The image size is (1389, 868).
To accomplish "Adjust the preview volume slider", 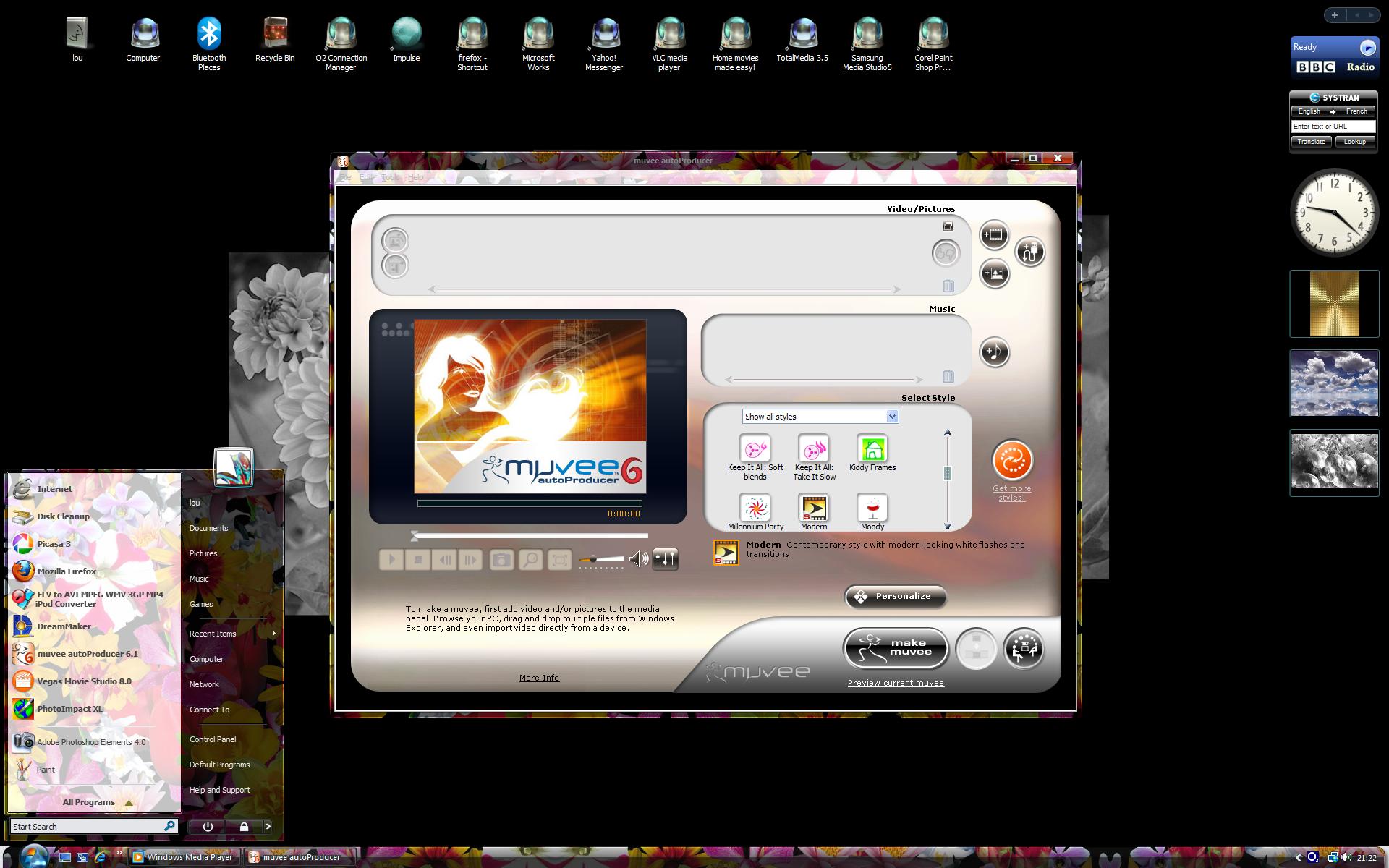I will click(x=601, y=559).
